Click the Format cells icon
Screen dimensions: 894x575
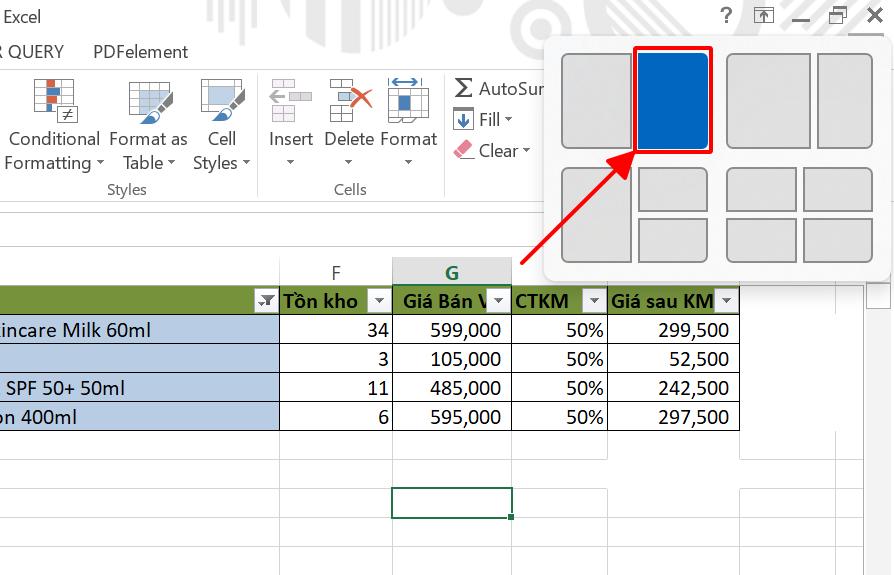click(x=408, y=101)
